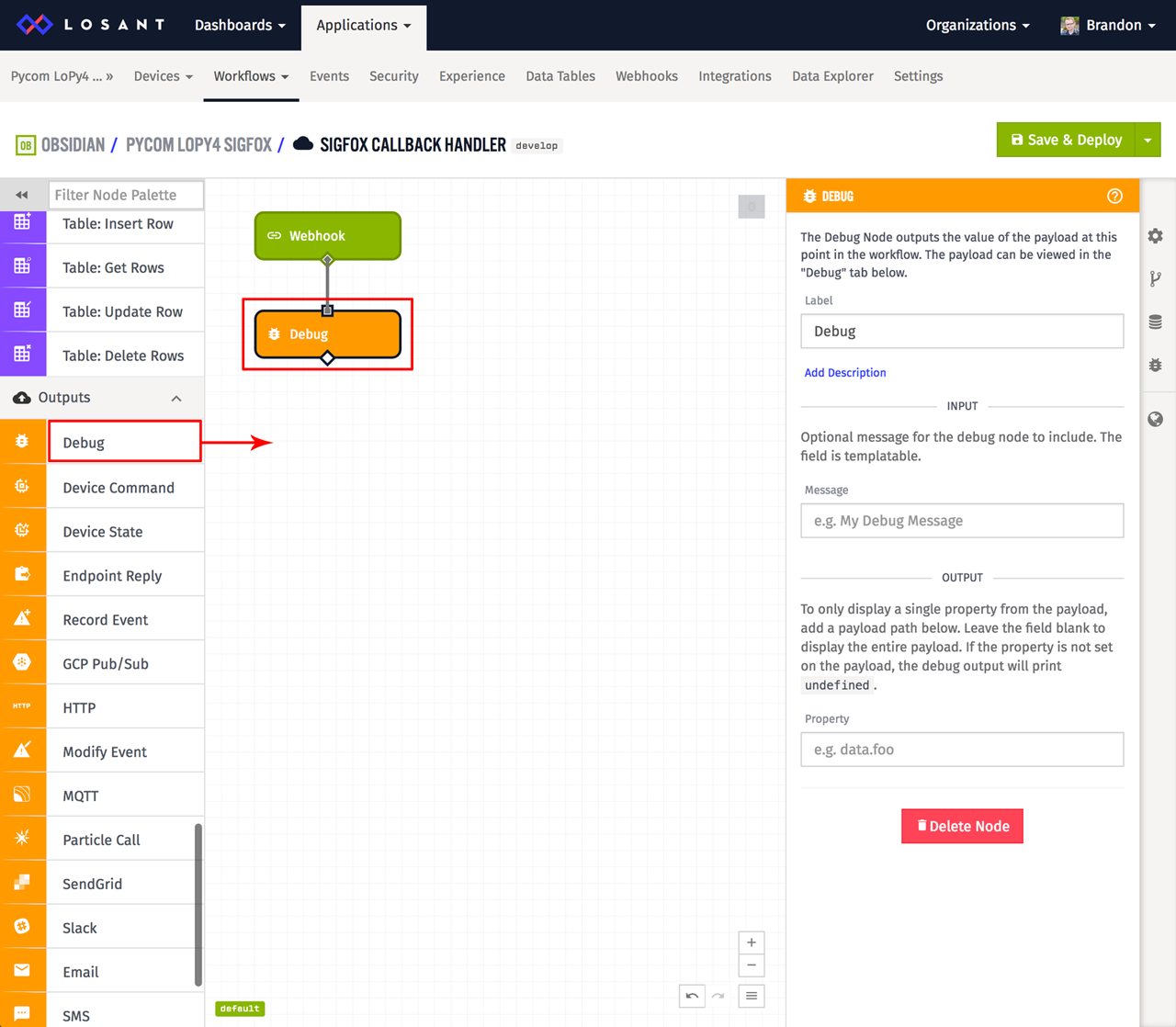Click the Label input field

pos(962,332)
